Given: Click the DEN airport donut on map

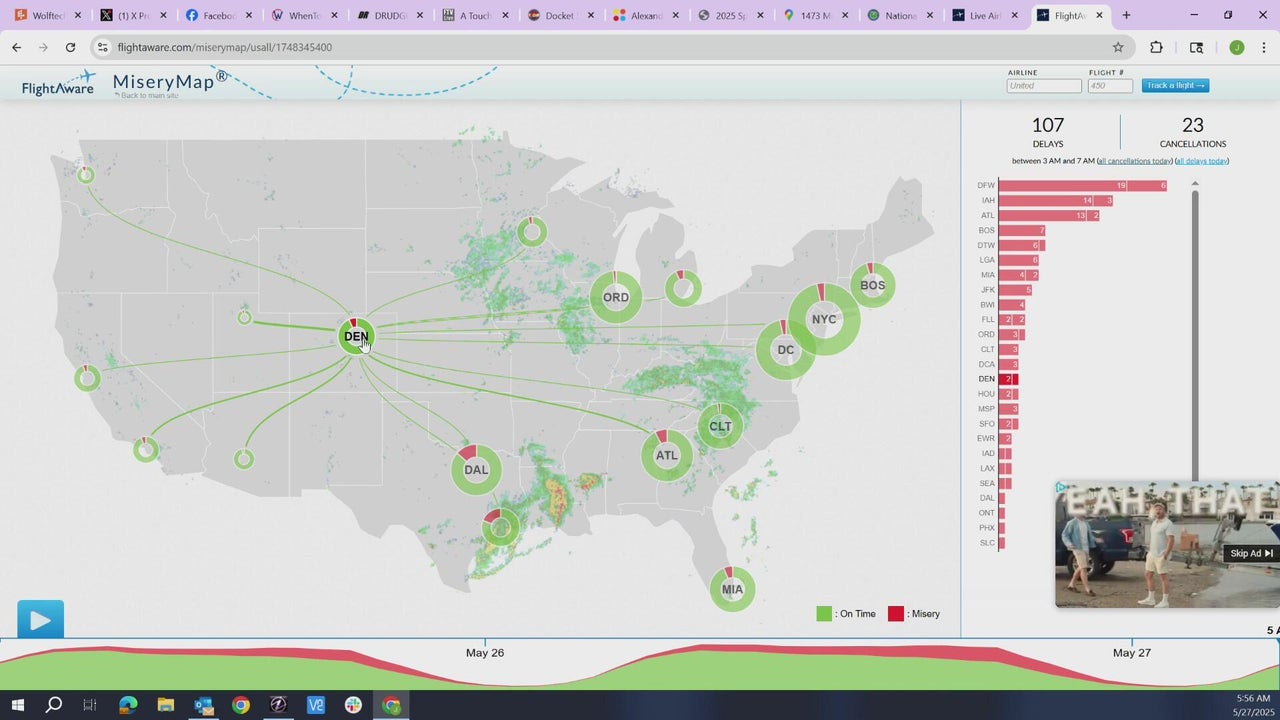Looking at the screenshot, I should pos(356,337).
